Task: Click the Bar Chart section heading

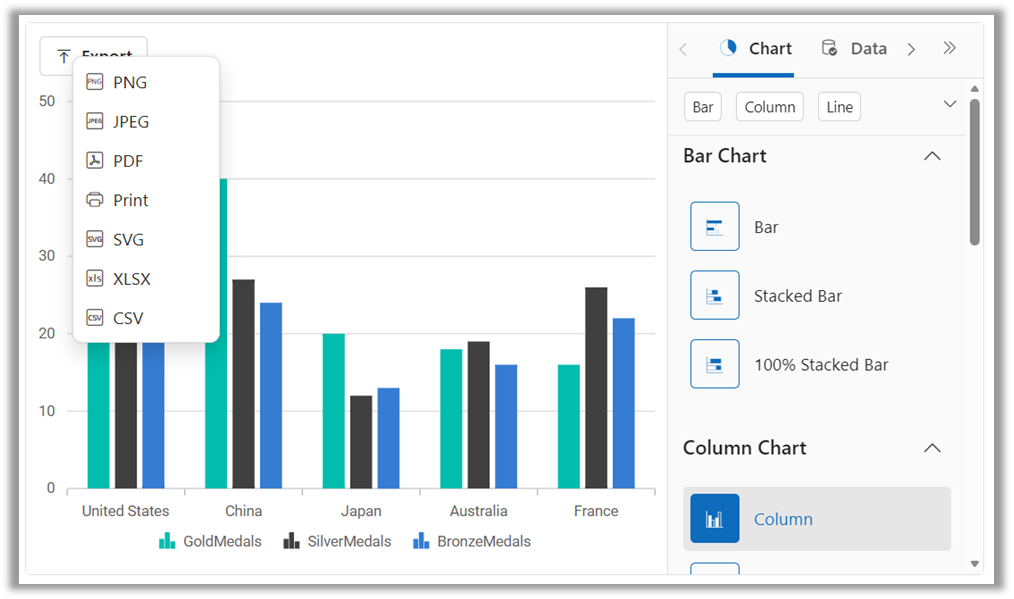Action: click(725, 156)
